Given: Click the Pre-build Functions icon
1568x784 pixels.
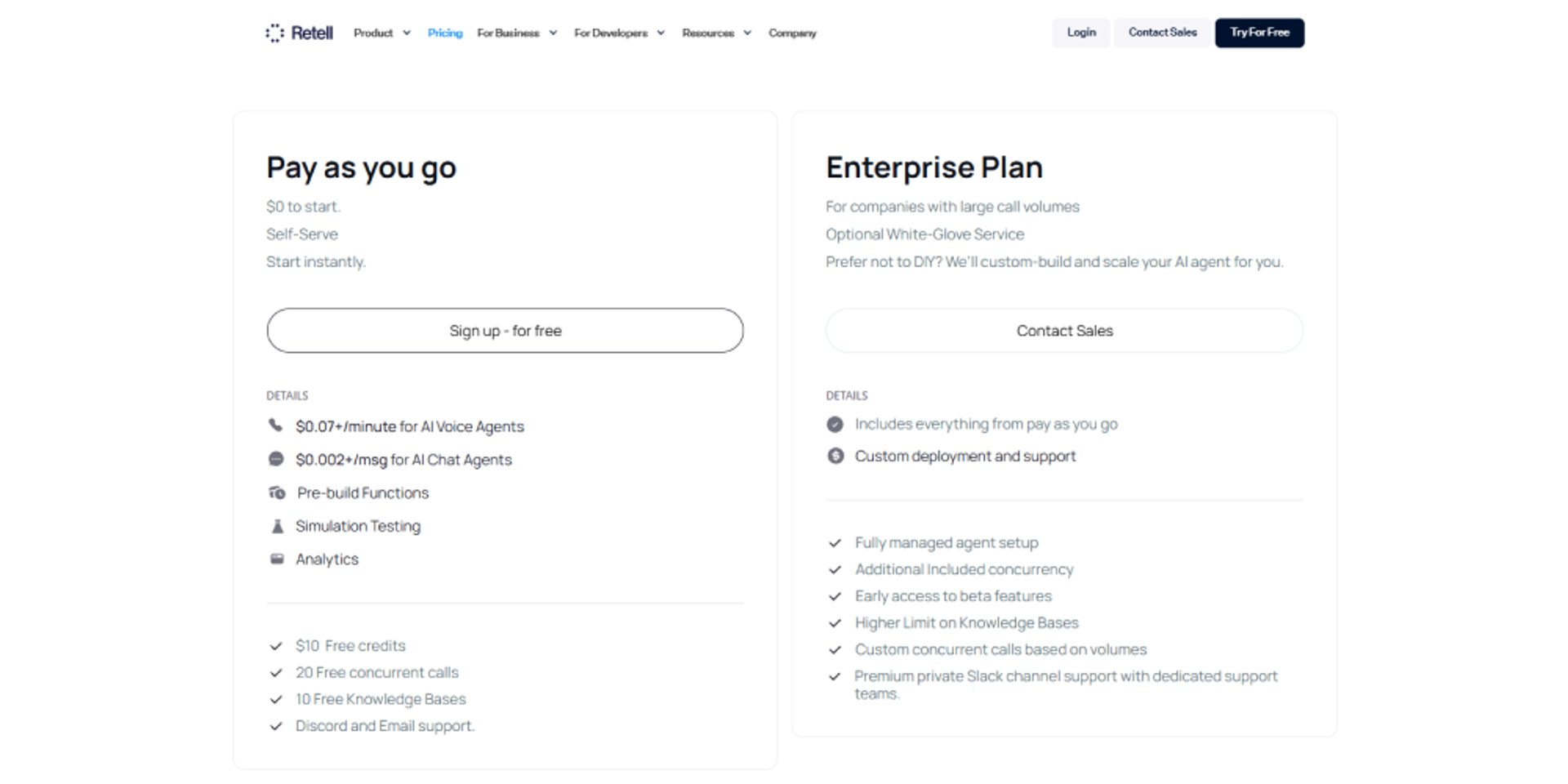Looking at the screenshot, I should pyautogui.click(x=277, y=492).
